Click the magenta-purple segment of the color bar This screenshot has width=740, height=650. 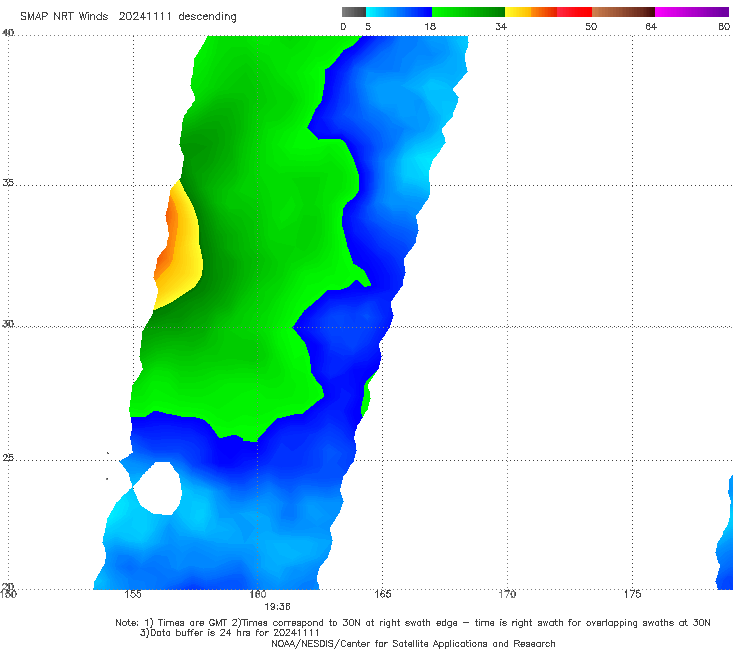[x=692, y=12]
